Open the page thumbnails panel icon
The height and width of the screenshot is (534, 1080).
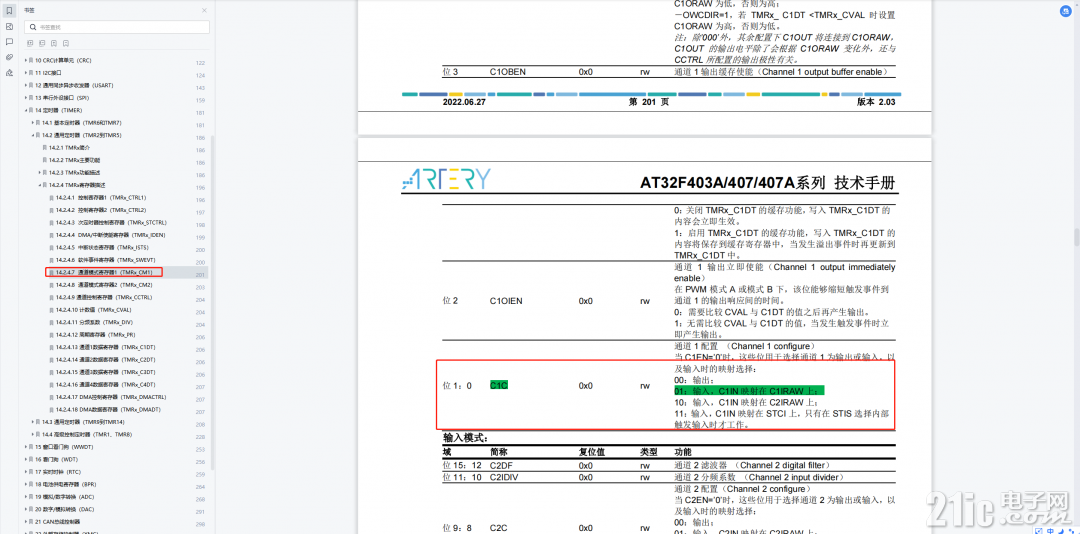(x=9, y=26)
